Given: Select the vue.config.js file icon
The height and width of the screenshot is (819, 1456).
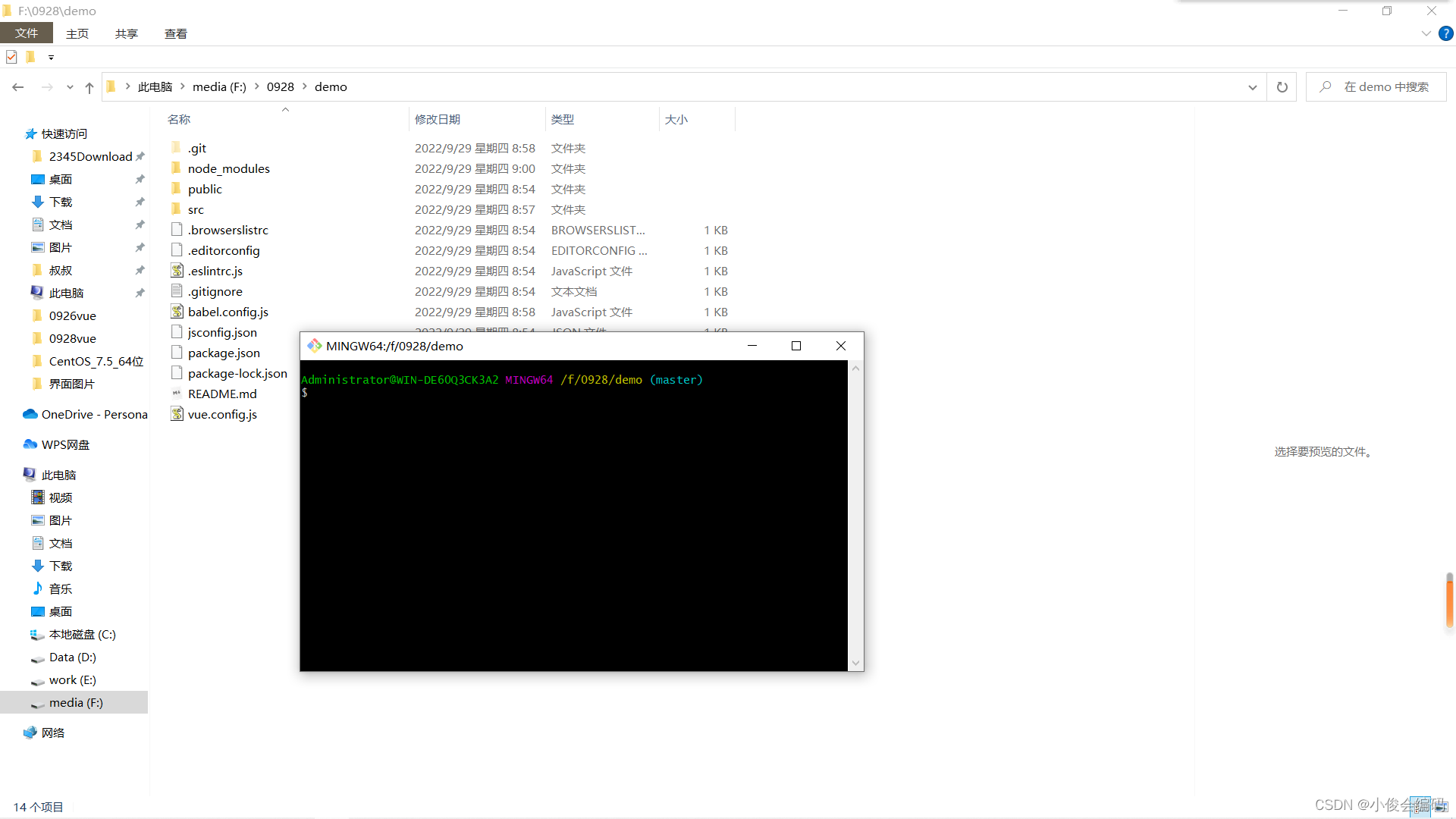Looking at the screenshot, I should [x=177, y=414].
